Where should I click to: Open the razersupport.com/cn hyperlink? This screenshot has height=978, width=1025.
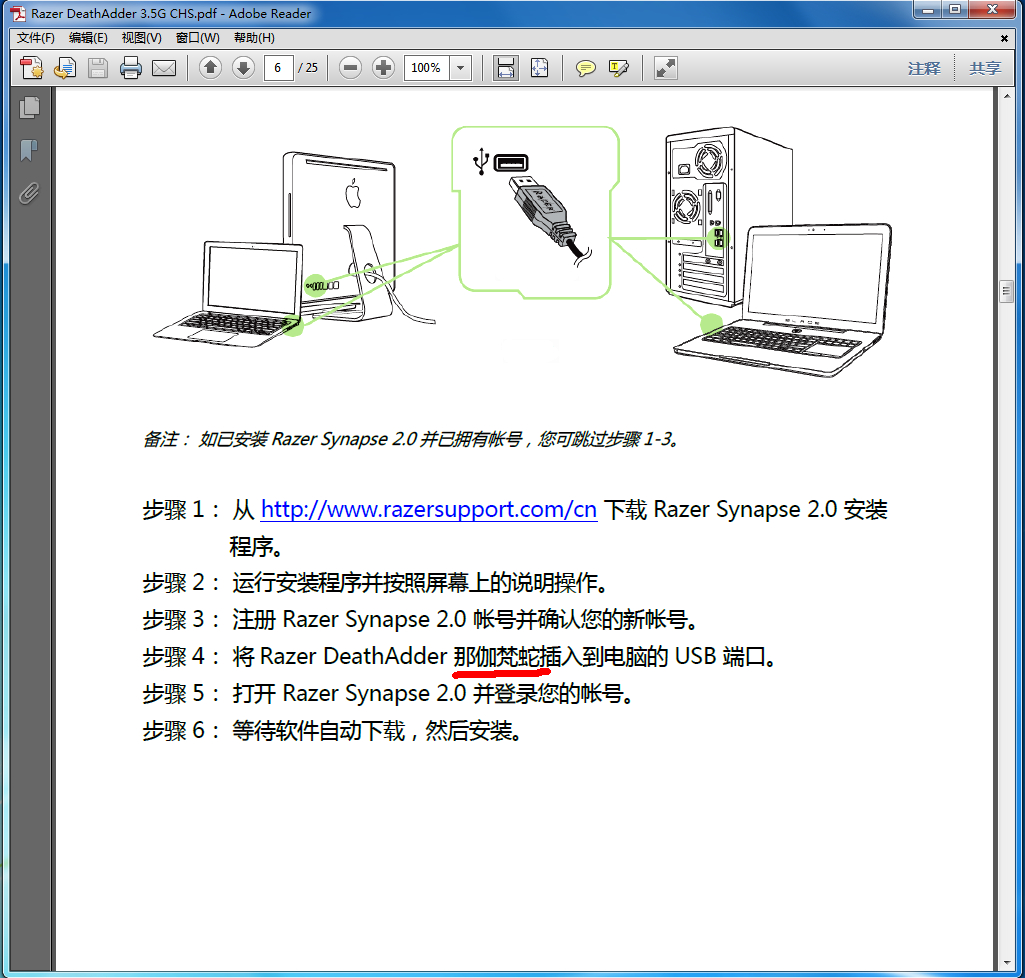click(429, 509)
